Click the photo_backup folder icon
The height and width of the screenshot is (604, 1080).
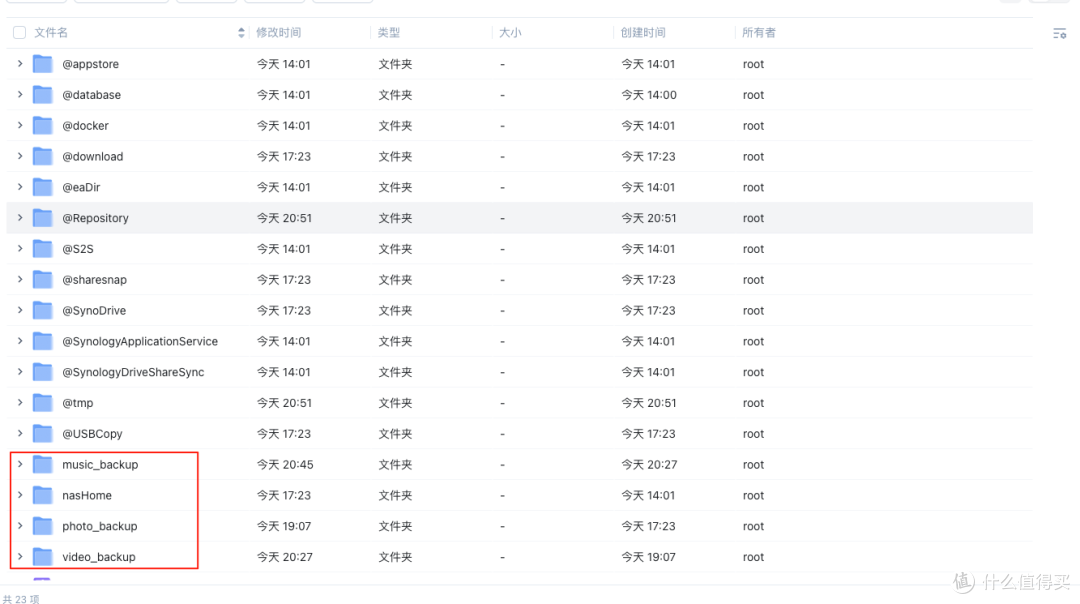tap(42, 526)
